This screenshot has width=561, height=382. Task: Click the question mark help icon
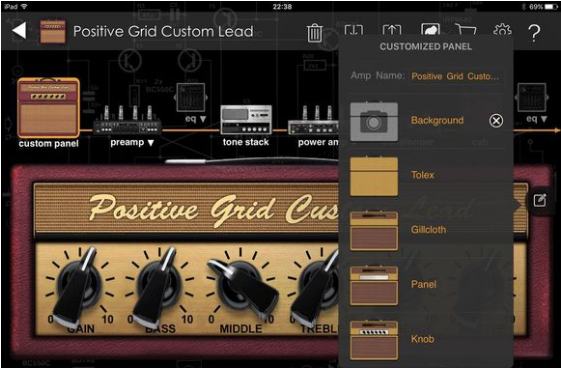click(534, 33)
